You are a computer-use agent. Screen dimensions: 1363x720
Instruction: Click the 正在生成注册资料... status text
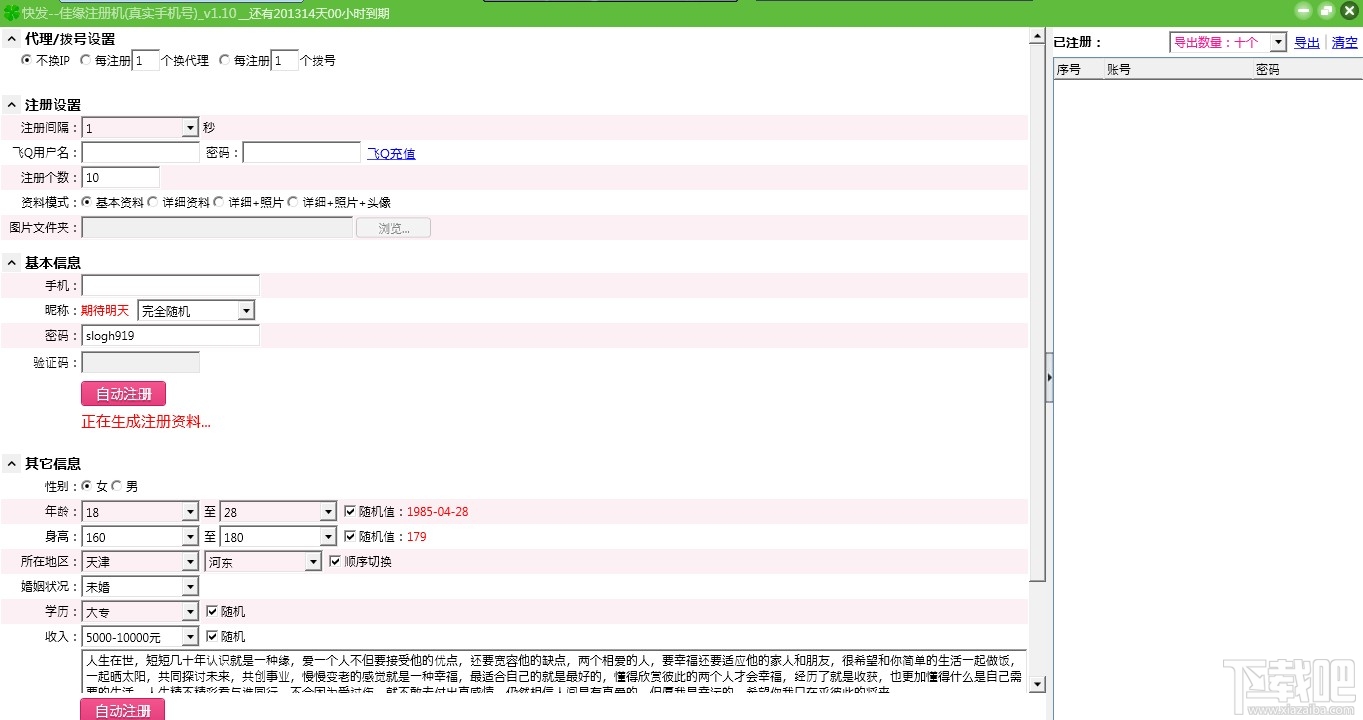pyautogui.click(x=146, y=422)
